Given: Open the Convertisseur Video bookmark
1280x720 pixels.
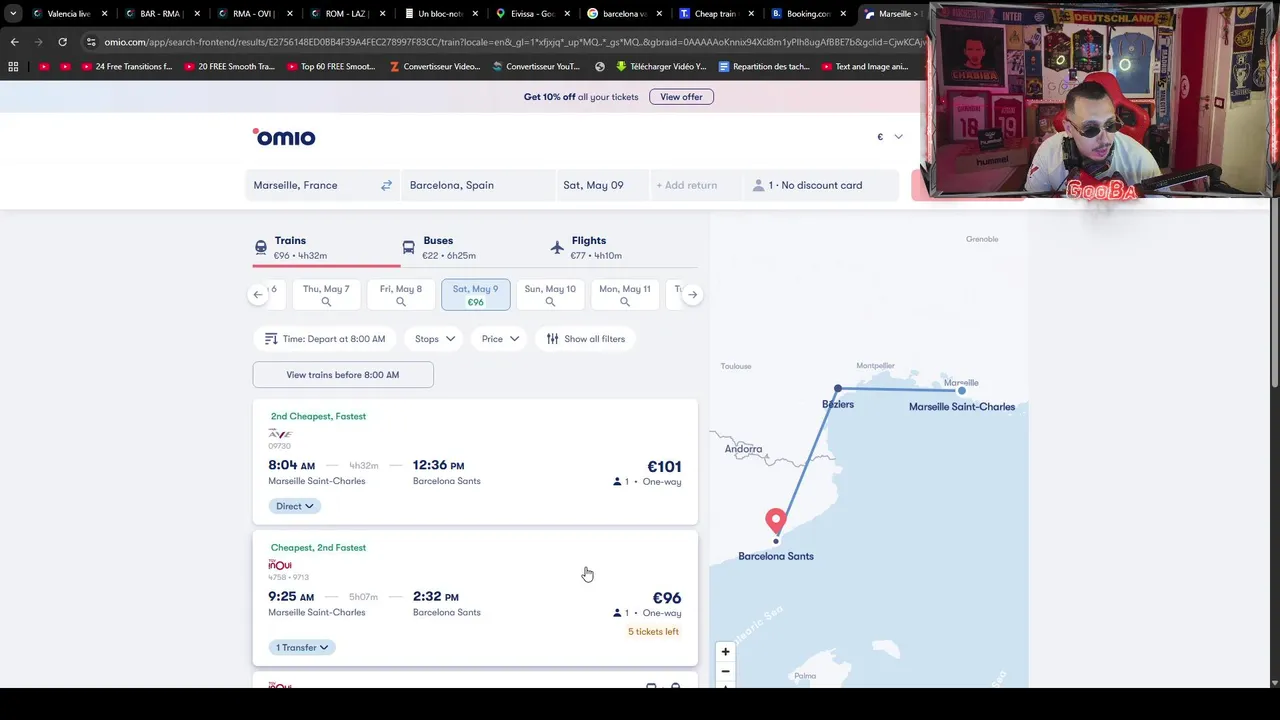Looking at the screenshot, I should [435, 67].
